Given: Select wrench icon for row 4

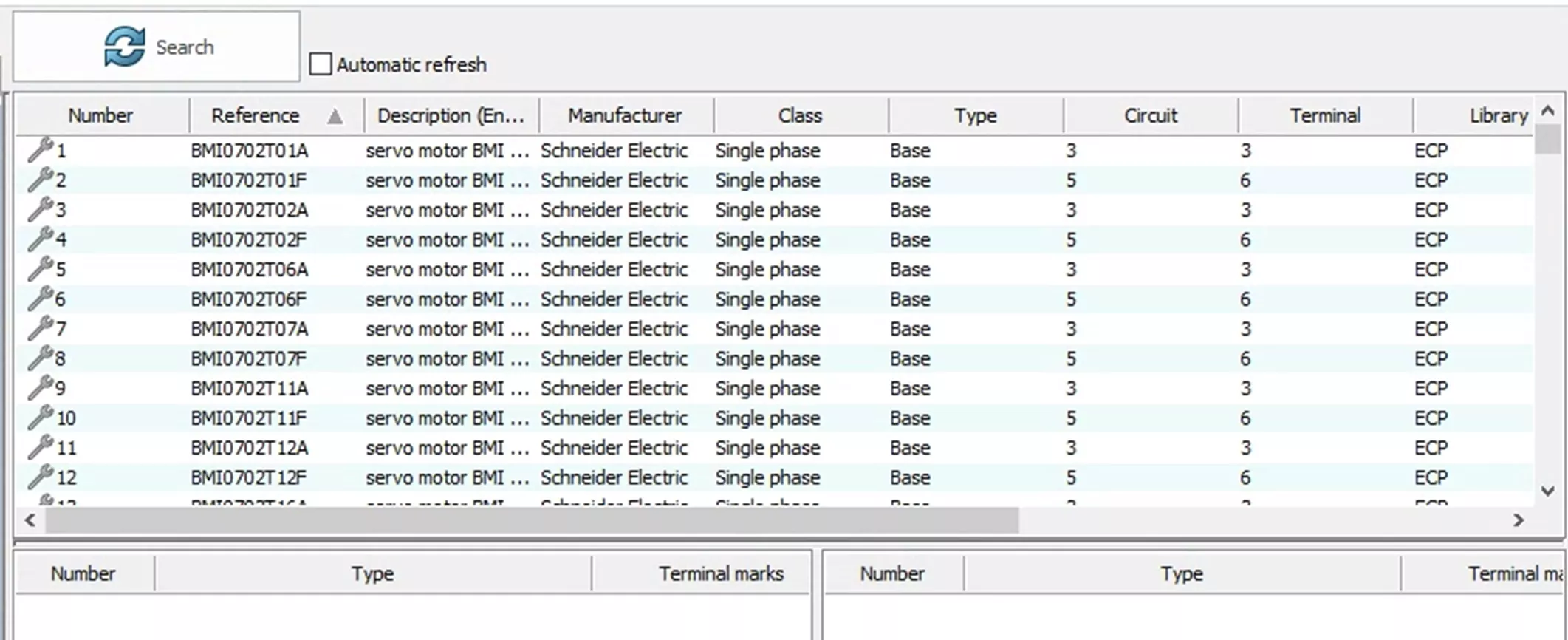Looking at the screenshot, I should pyautogui.click(x=41, y=239).
